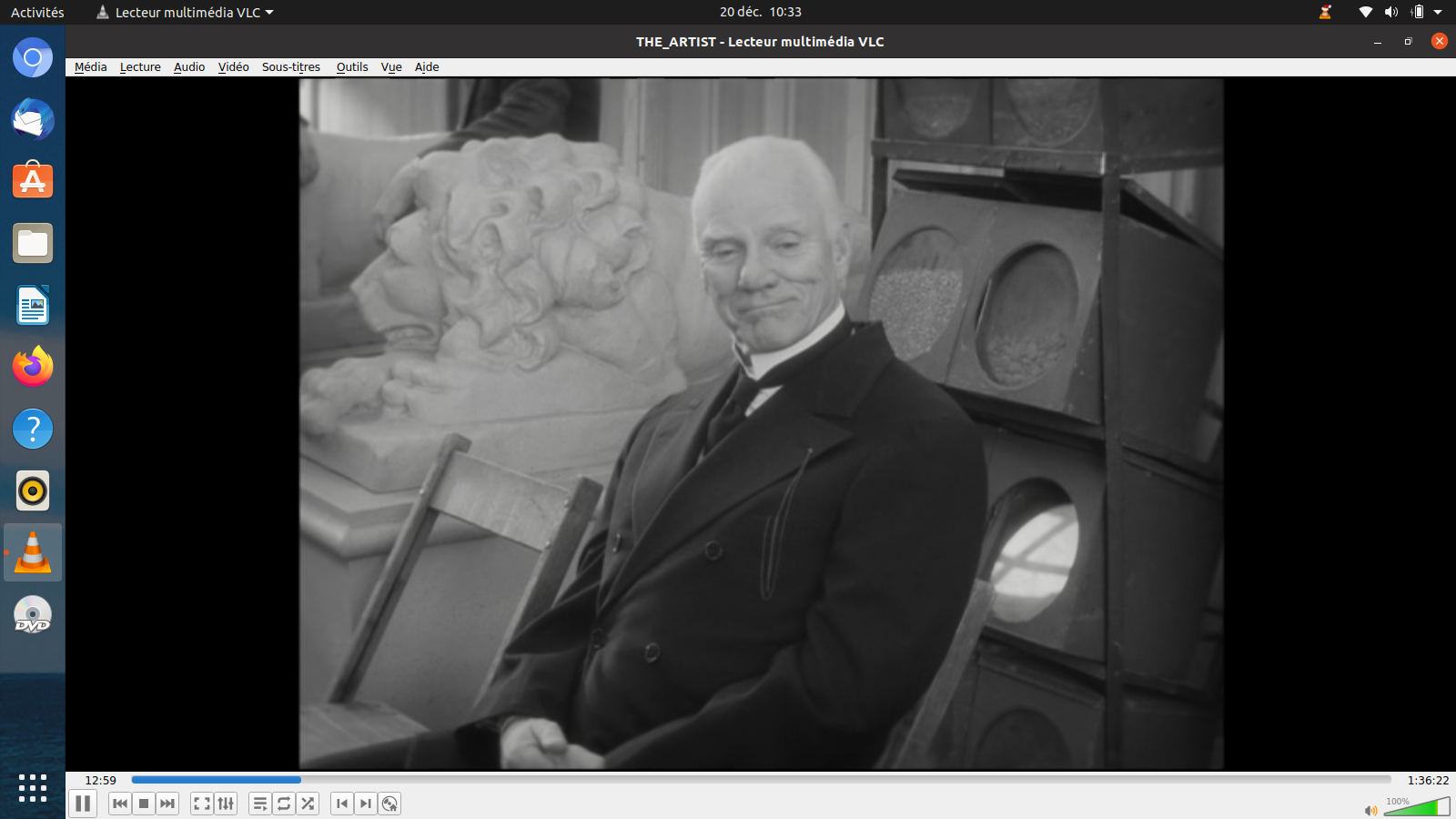The width and height of the screenshot is (1456, 819).
Task: Pause the video playback
Action: pos(83,804)
